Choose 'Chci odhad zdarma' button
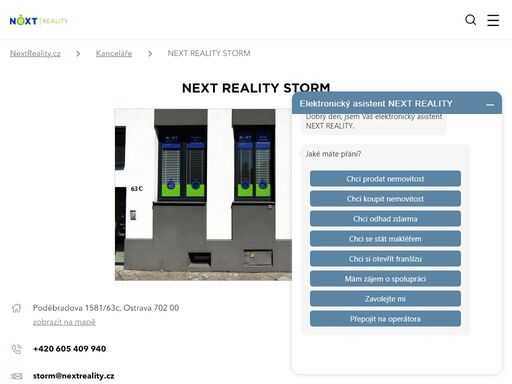The image size is (512, 384). pos(385,219)
